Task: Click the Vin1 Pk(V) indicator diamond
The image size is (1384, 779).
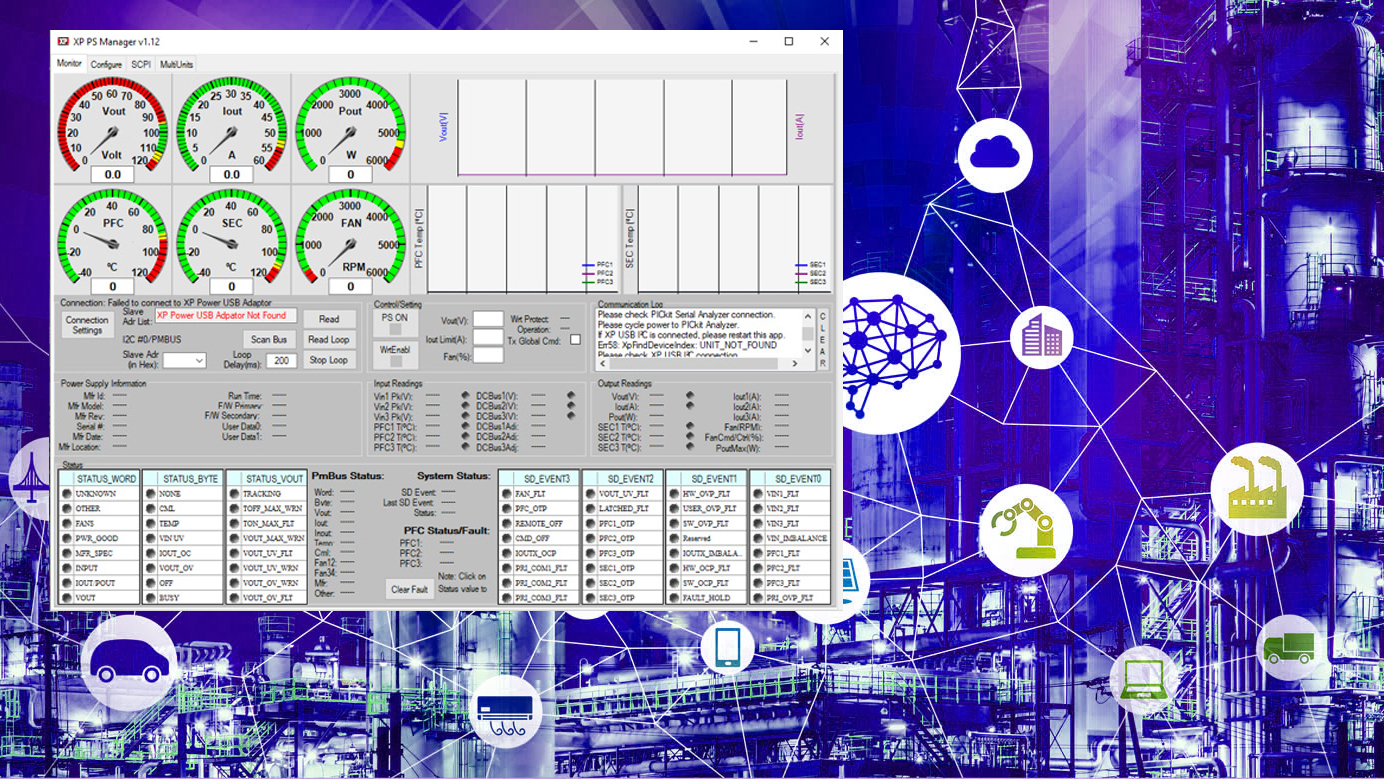Action: click(465, 395)
